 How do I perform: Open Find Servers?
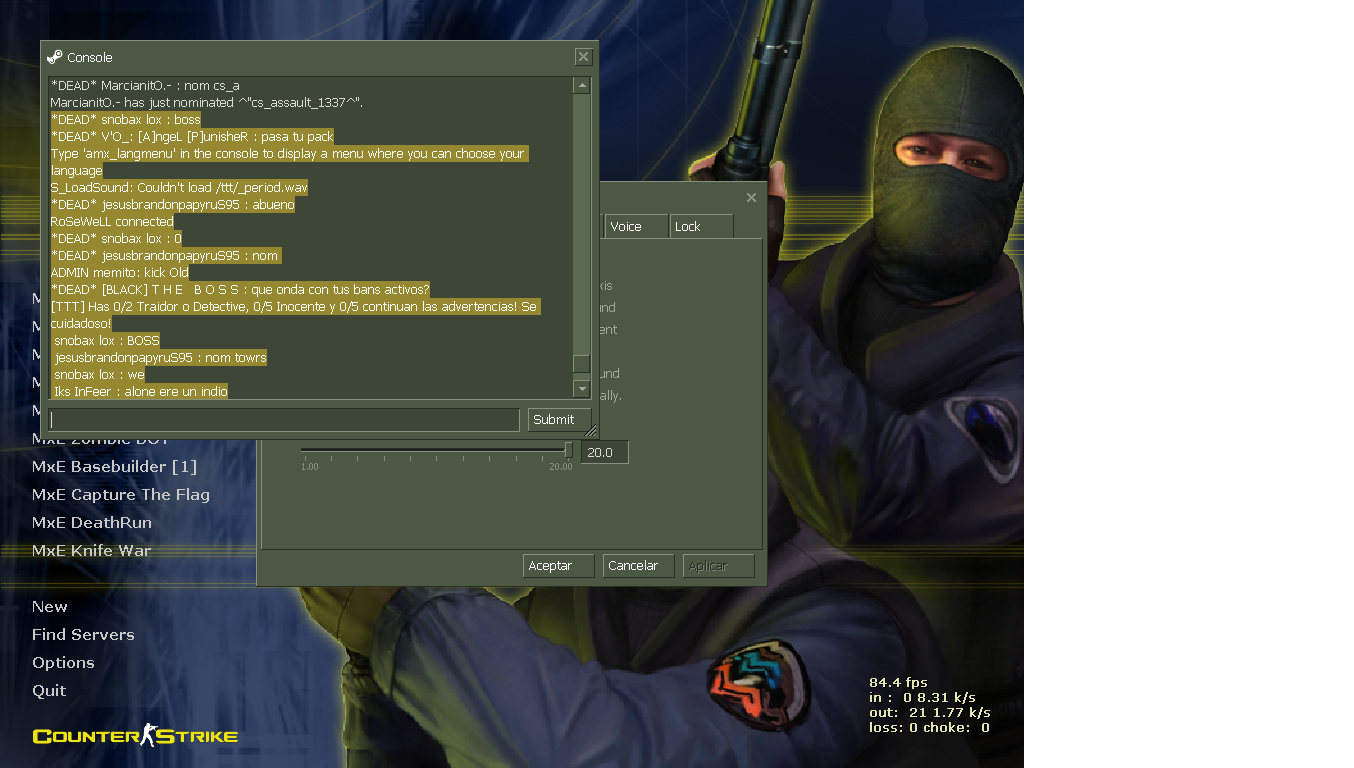(83, 635)
